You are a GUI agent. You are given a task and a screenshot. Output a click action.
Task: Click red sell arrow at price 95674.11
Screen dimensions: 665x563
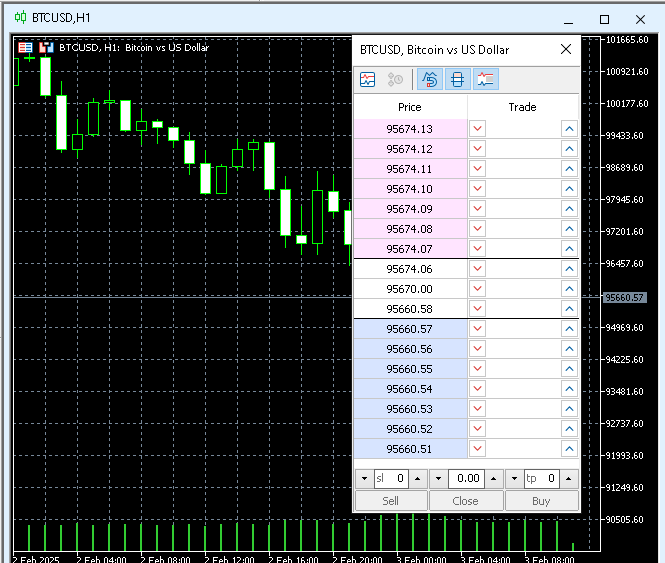(x=478, y=168)
